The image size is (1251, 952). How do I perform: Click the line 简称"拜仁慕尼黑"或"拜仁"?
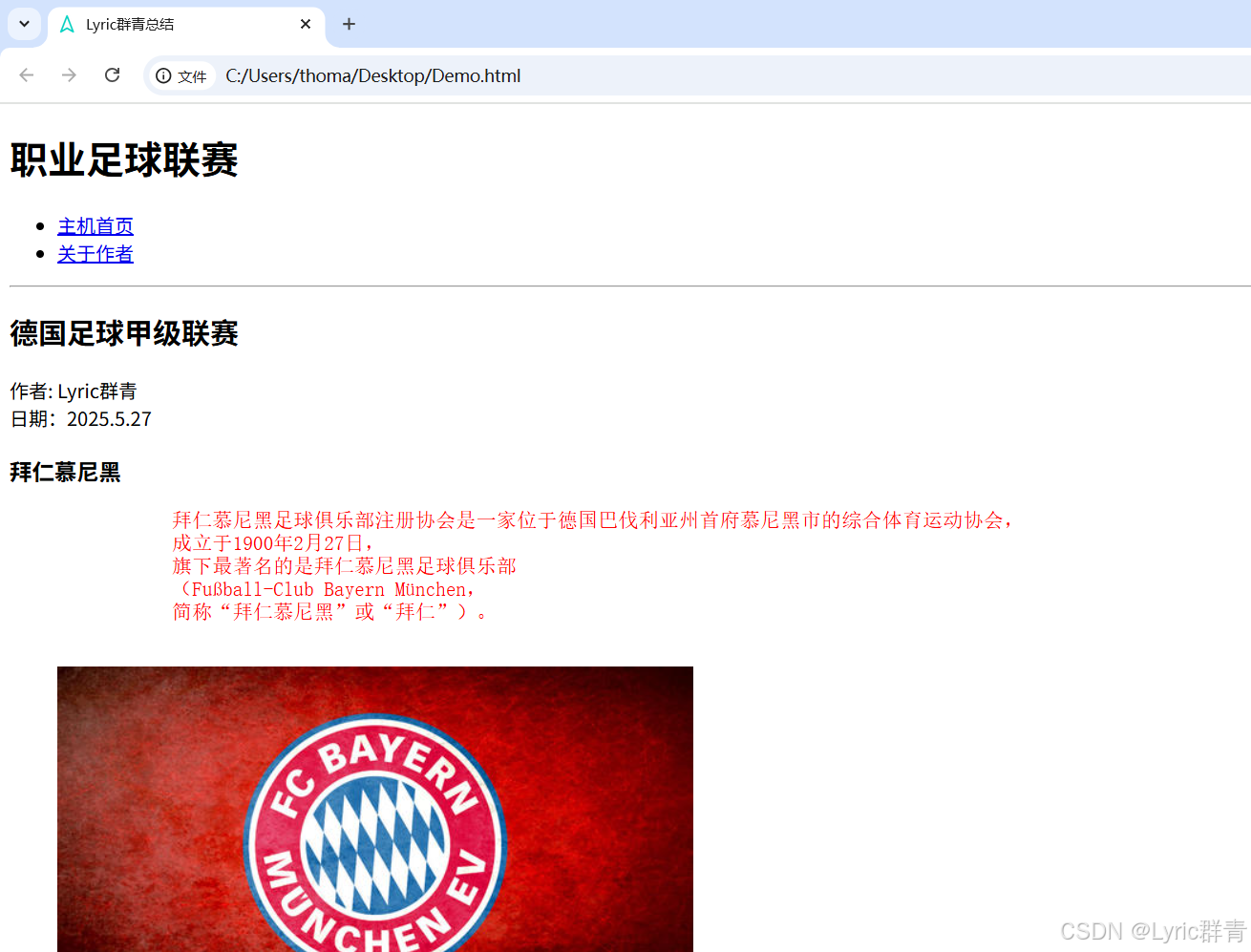coord(330,612)
